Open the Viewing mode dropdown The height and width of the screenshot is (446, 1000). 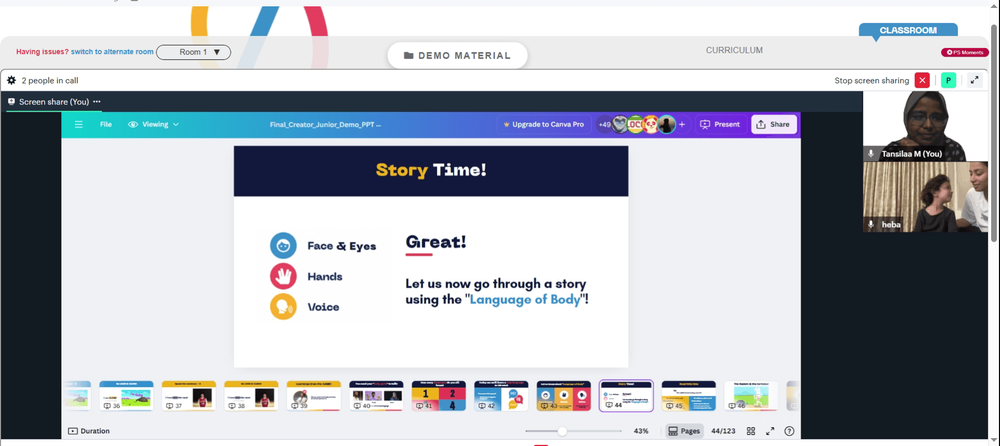coord(153,124)
